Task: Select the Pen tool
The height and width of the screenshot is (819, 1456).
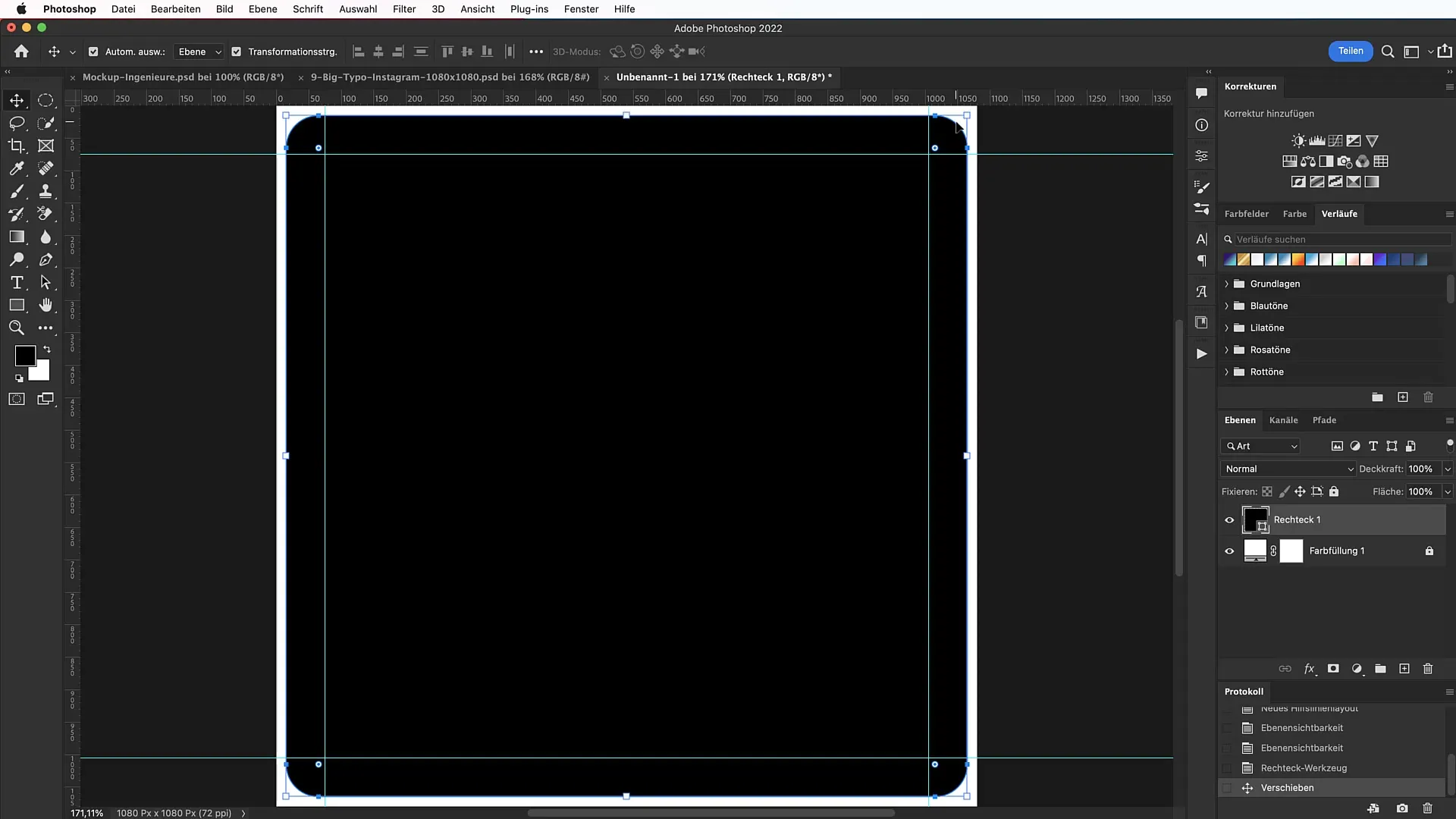Action: (x=45, y=259)
